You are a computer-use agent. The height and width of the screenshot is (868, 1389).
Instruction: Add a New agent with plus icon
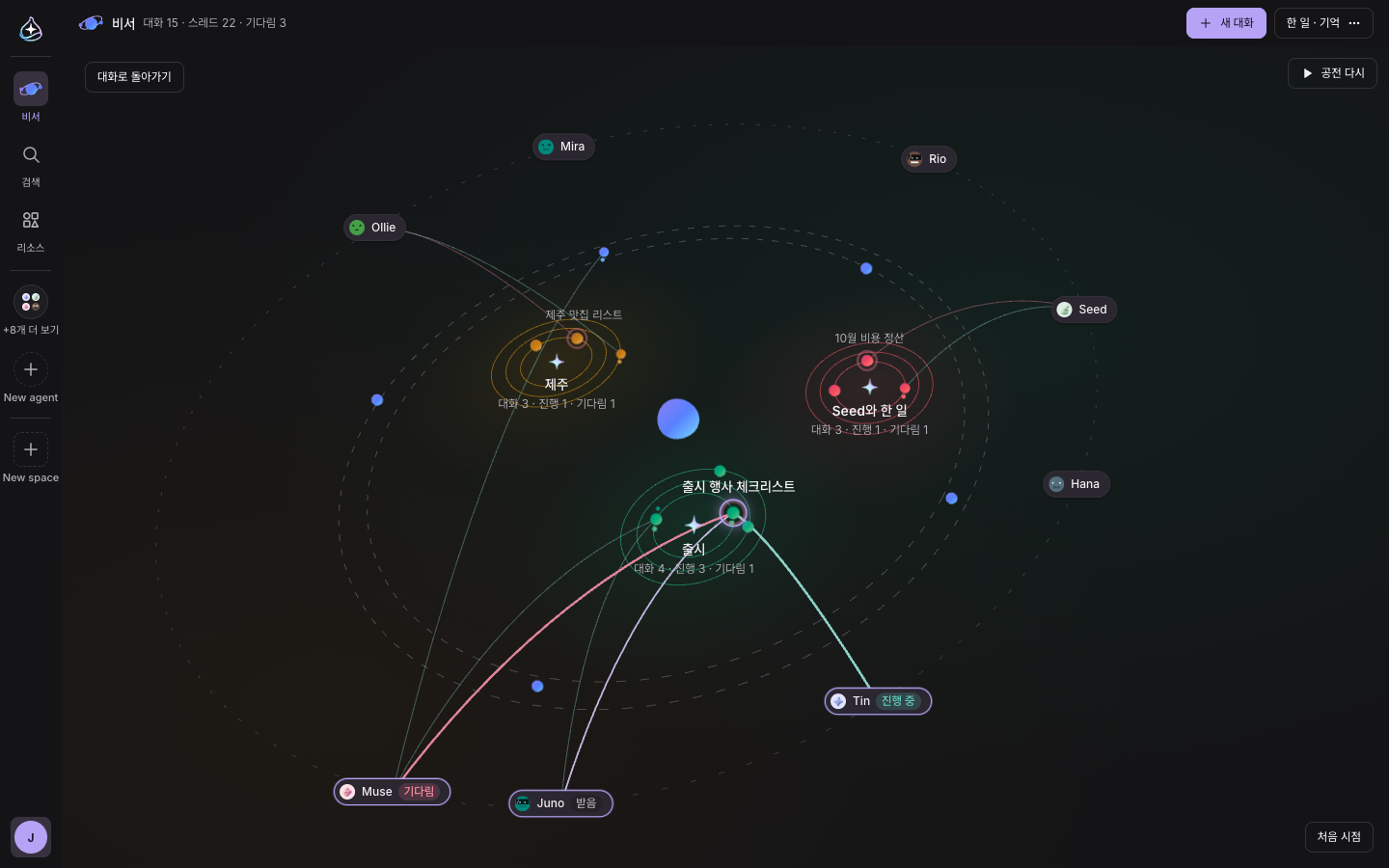31,369
